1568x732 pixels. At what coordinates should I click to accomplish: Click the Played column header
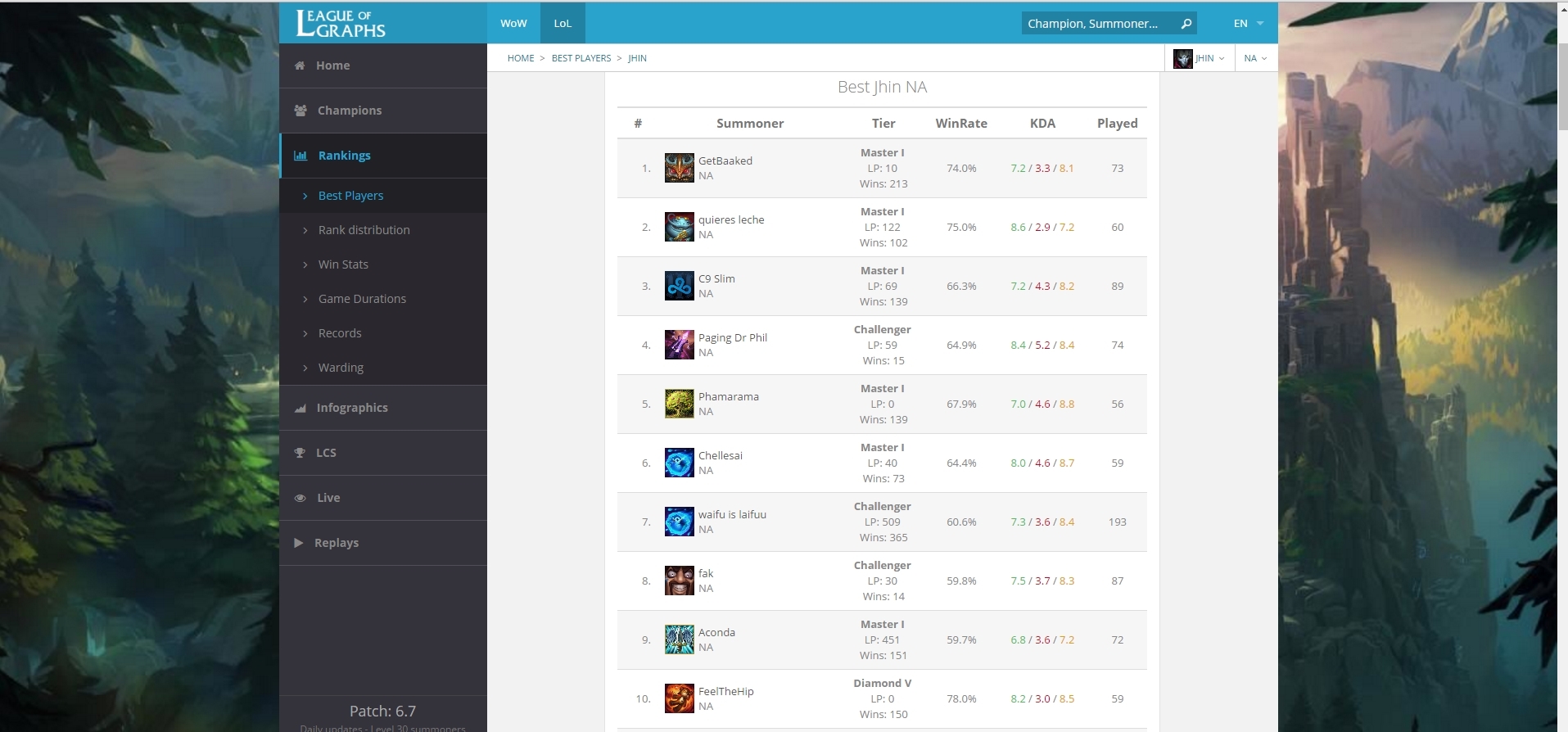[1118, 124]
